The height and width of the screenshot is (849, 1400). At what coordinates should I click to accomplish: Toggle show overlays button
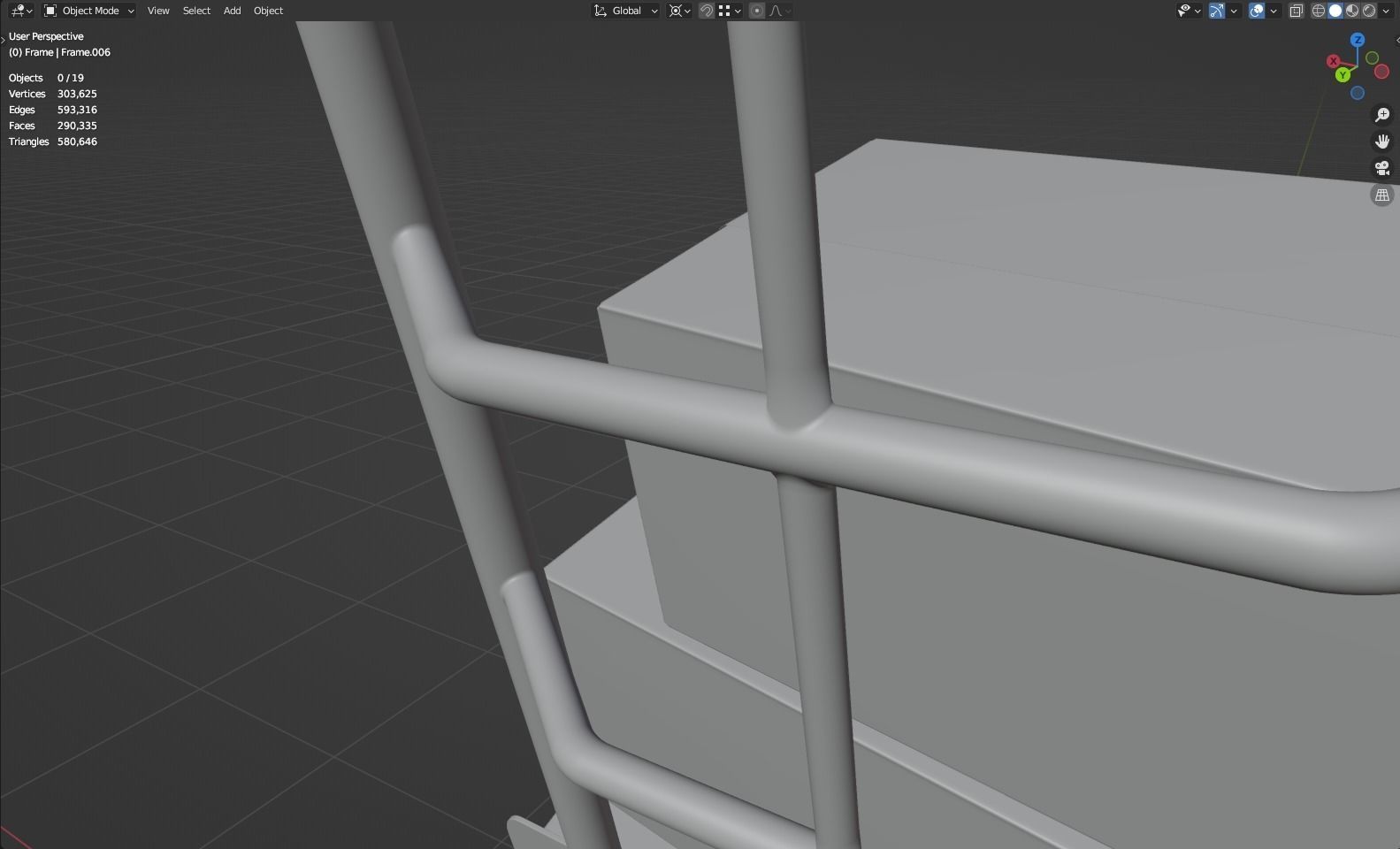1256,11
